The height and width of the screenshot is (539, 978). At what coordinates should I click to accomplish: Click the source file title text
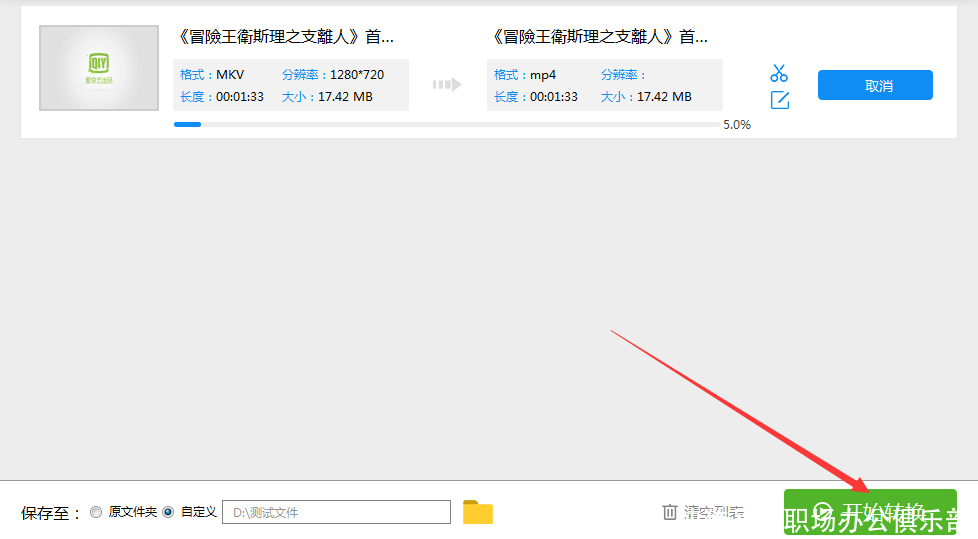tap(286, 37)
